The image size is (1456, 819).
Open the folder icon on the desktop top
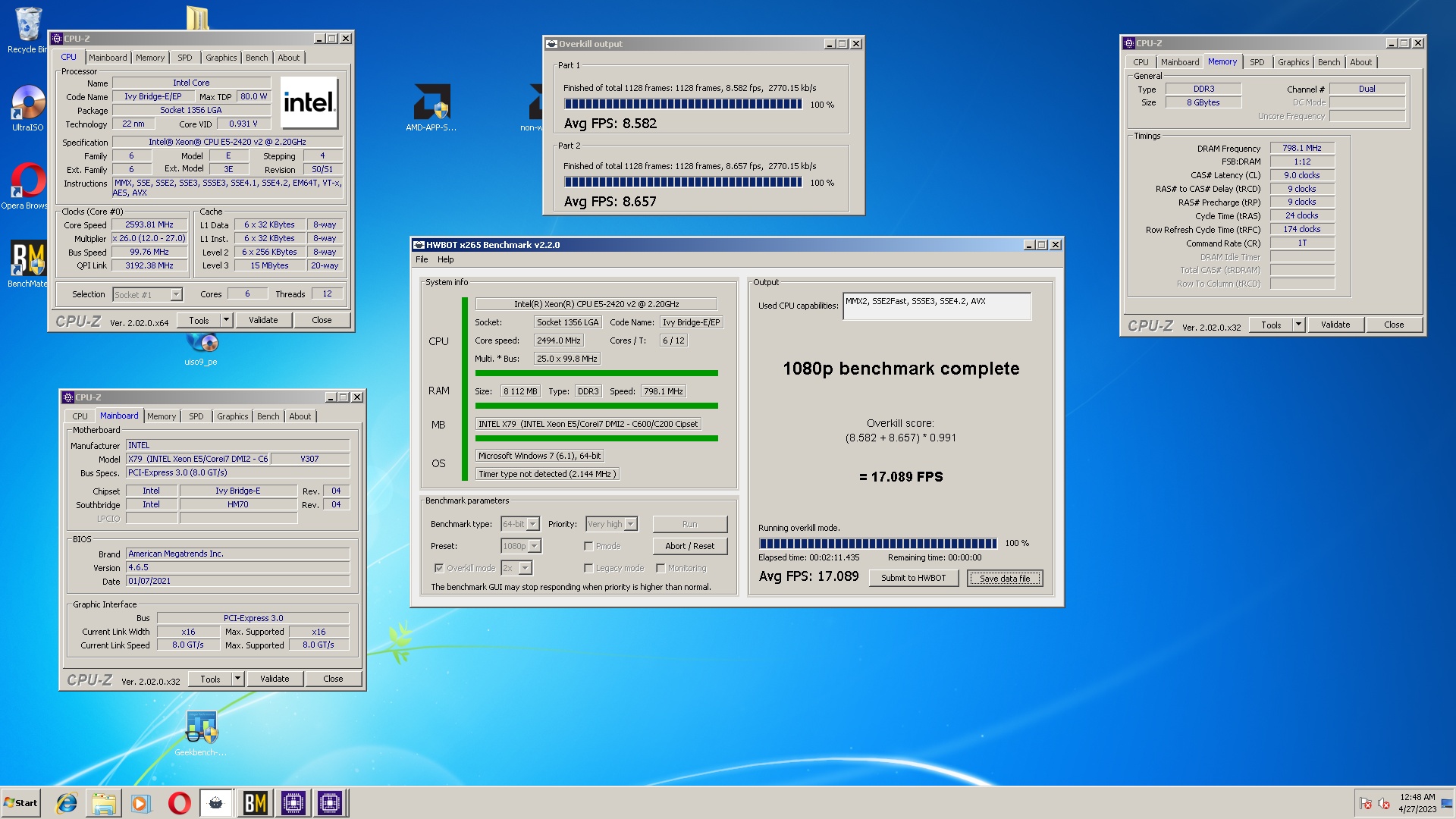pyautogui.click(x=197, y=18)
